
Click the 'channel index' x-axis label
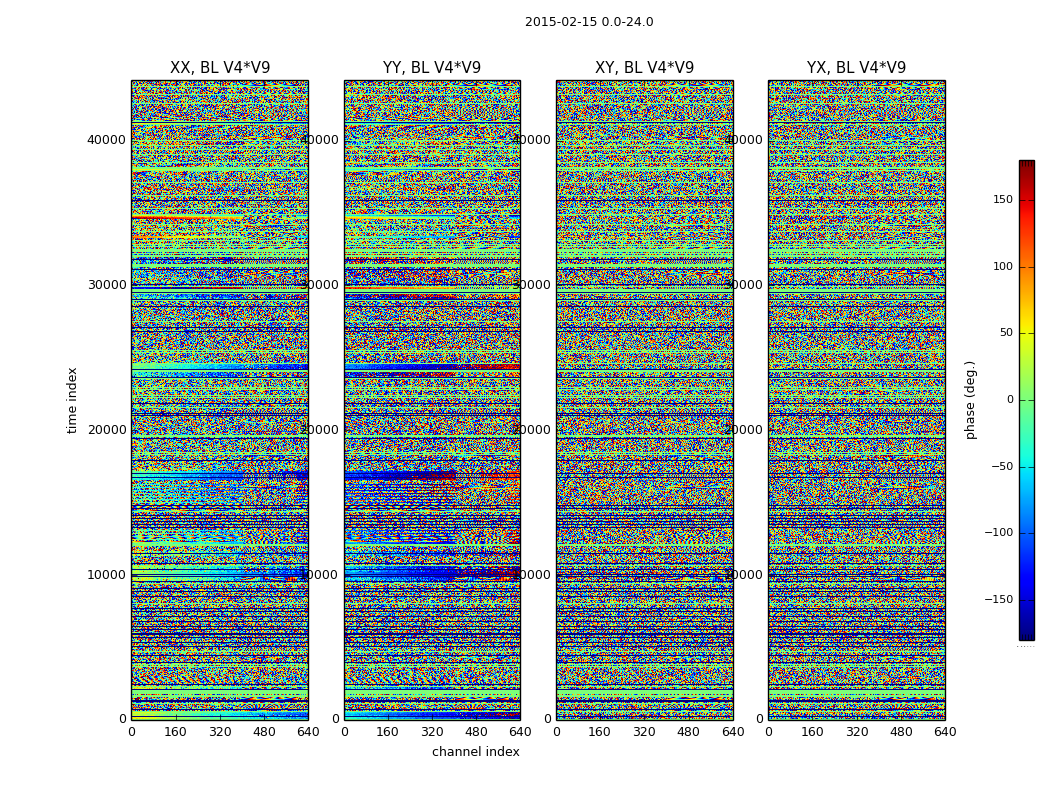pyautogui.click(x=475, y=752)
